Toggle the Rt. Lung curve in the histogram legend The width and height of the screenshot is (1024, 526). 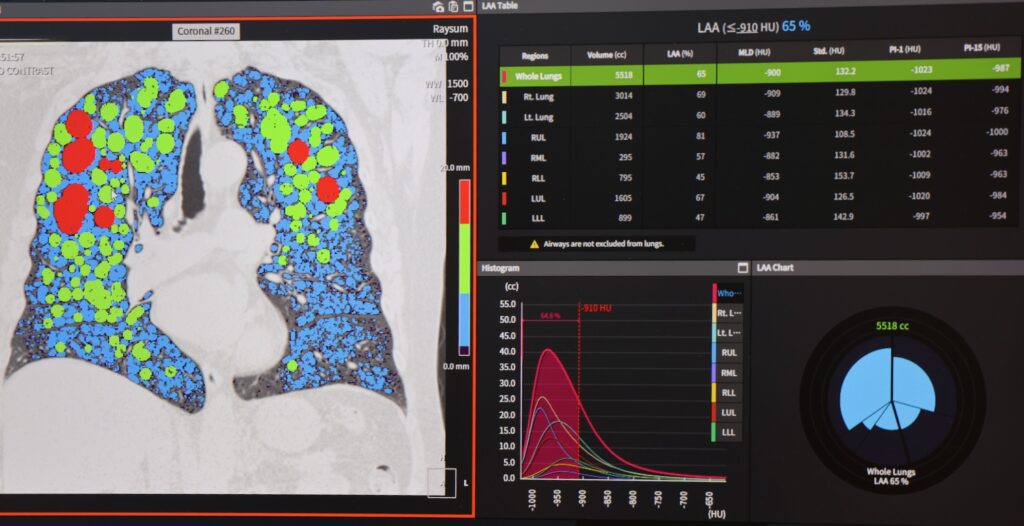(x=727, y=313)
